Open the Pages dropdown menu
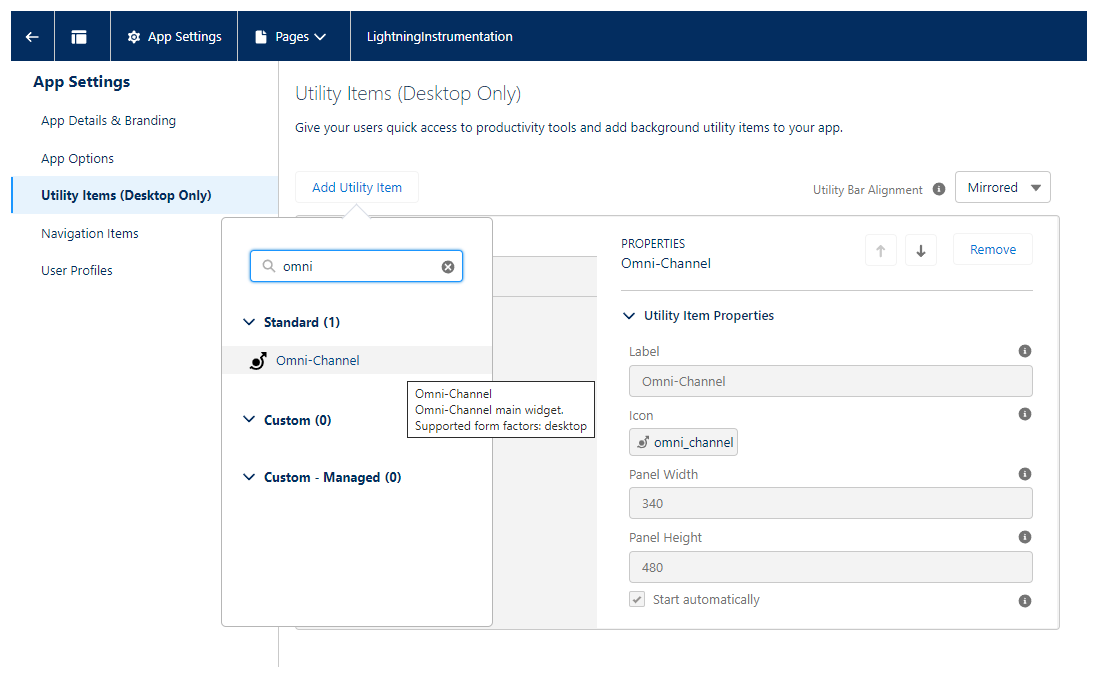Screen dimensions: 1099x679 point(291,36)
